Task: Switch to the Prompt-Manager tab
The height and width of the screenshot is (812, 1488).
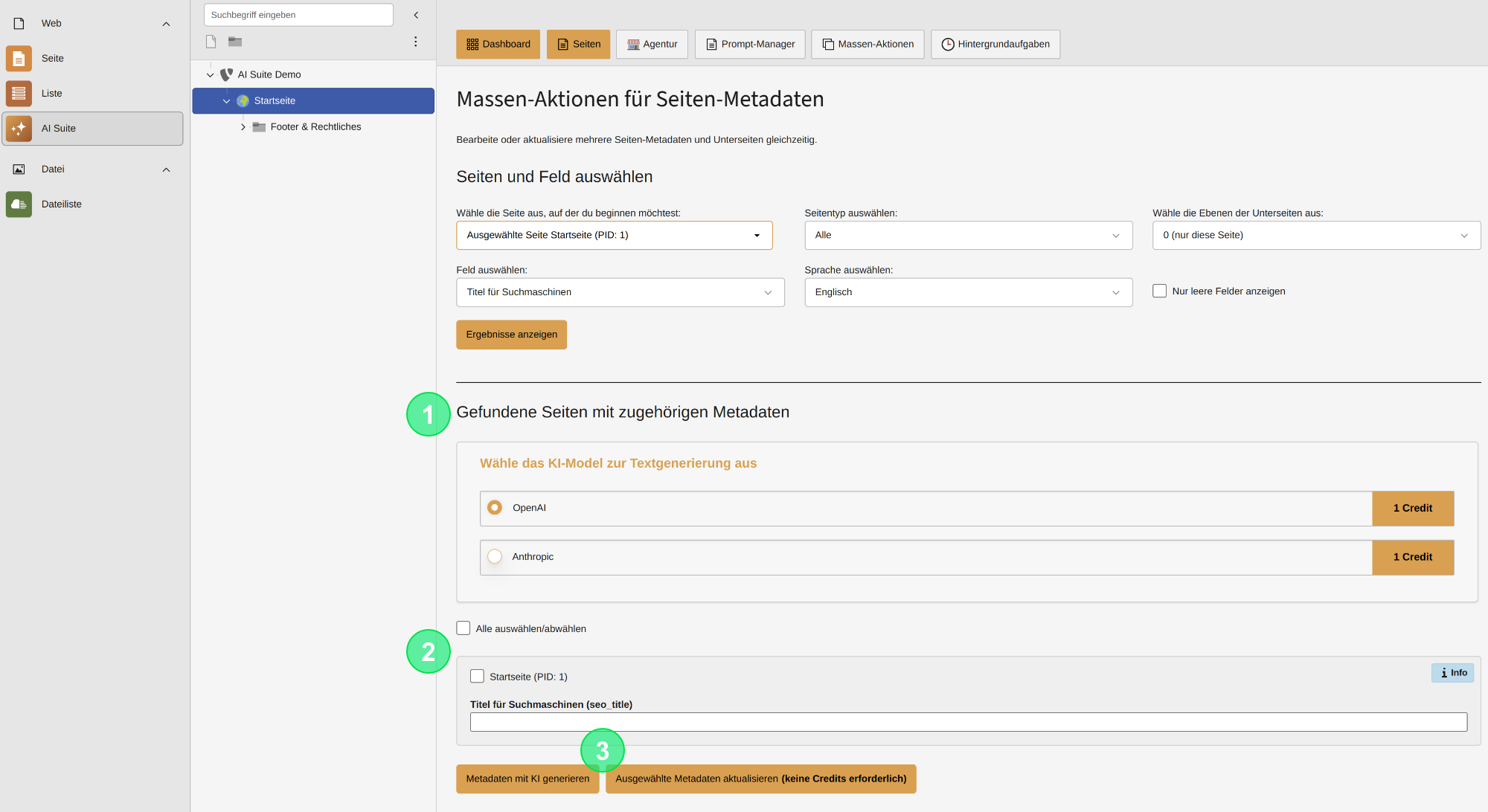Action: click(x=750, y=44)
